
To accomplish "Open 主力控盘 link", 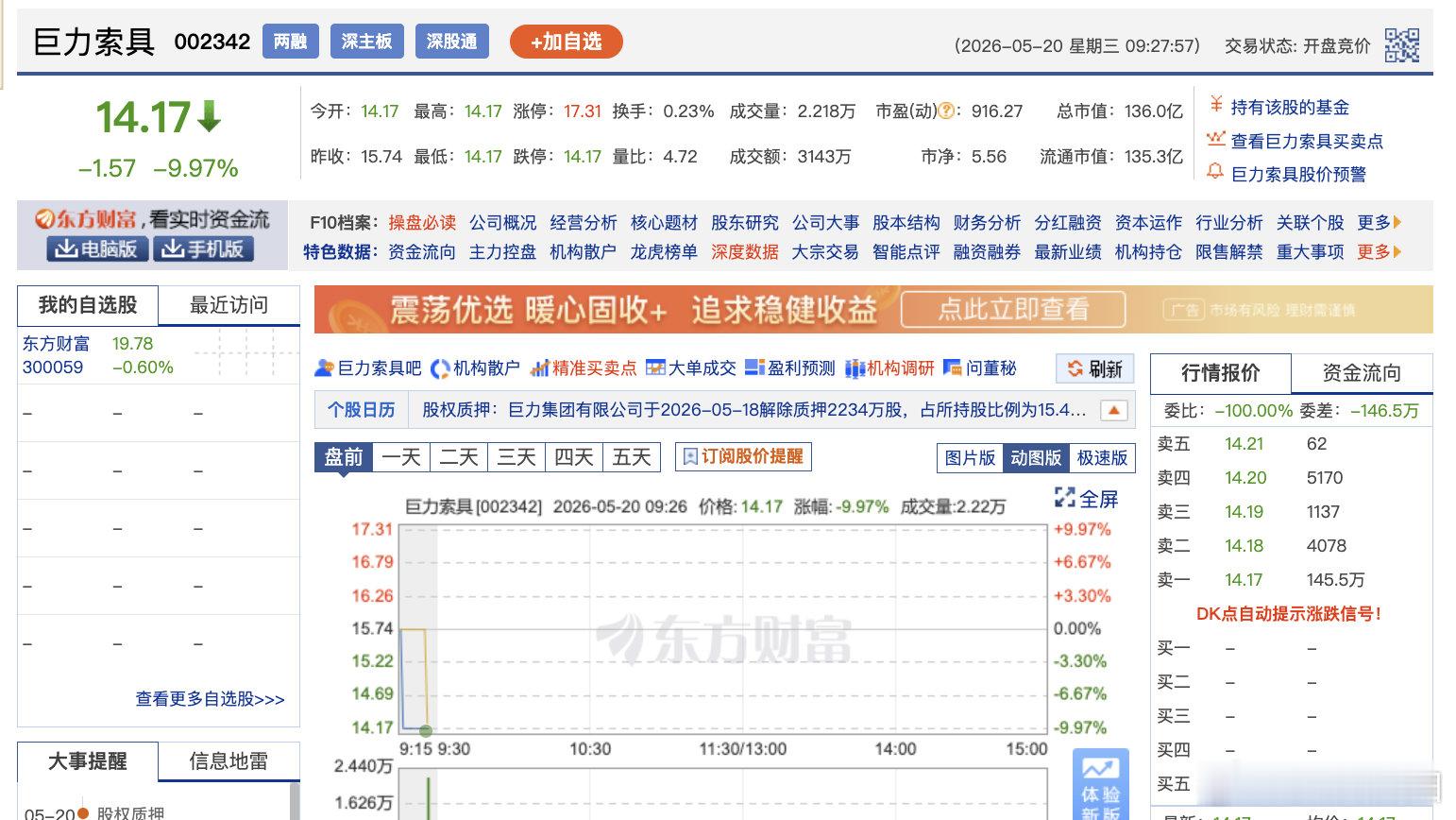I will coord(502,252).
